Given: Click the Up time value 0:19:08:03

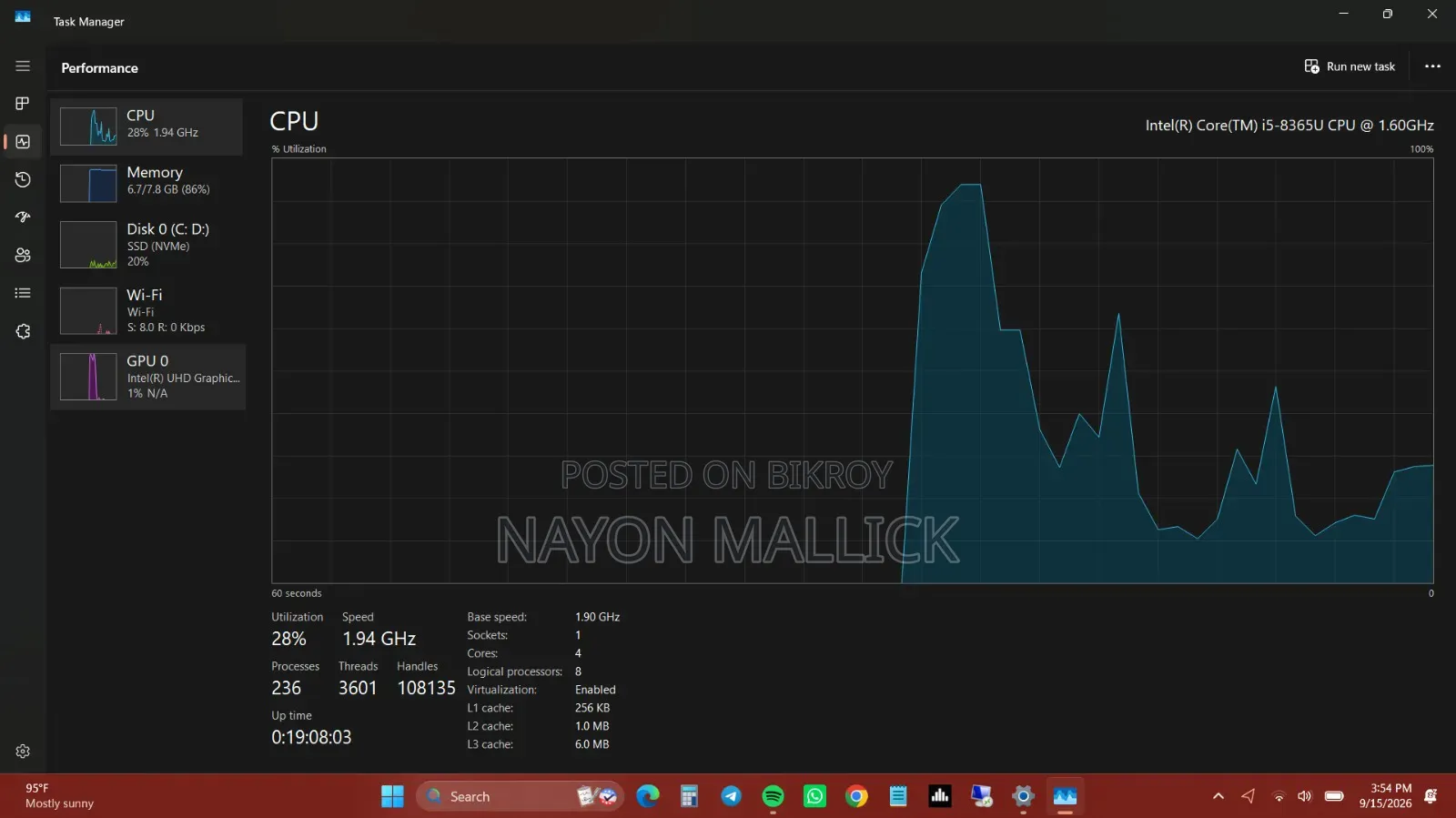Looking at the screenshot, I should point(311,737).
